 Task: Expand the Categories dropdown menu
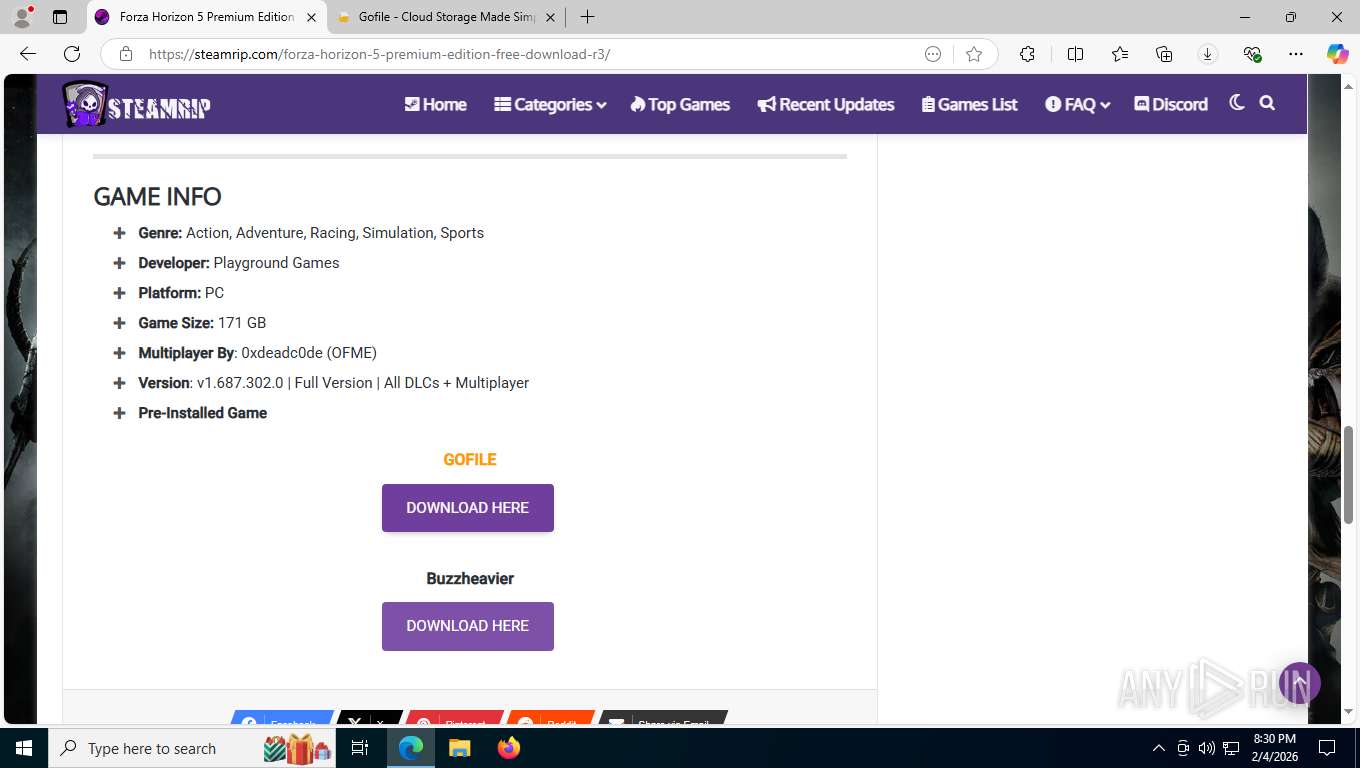tap(550, 104)
